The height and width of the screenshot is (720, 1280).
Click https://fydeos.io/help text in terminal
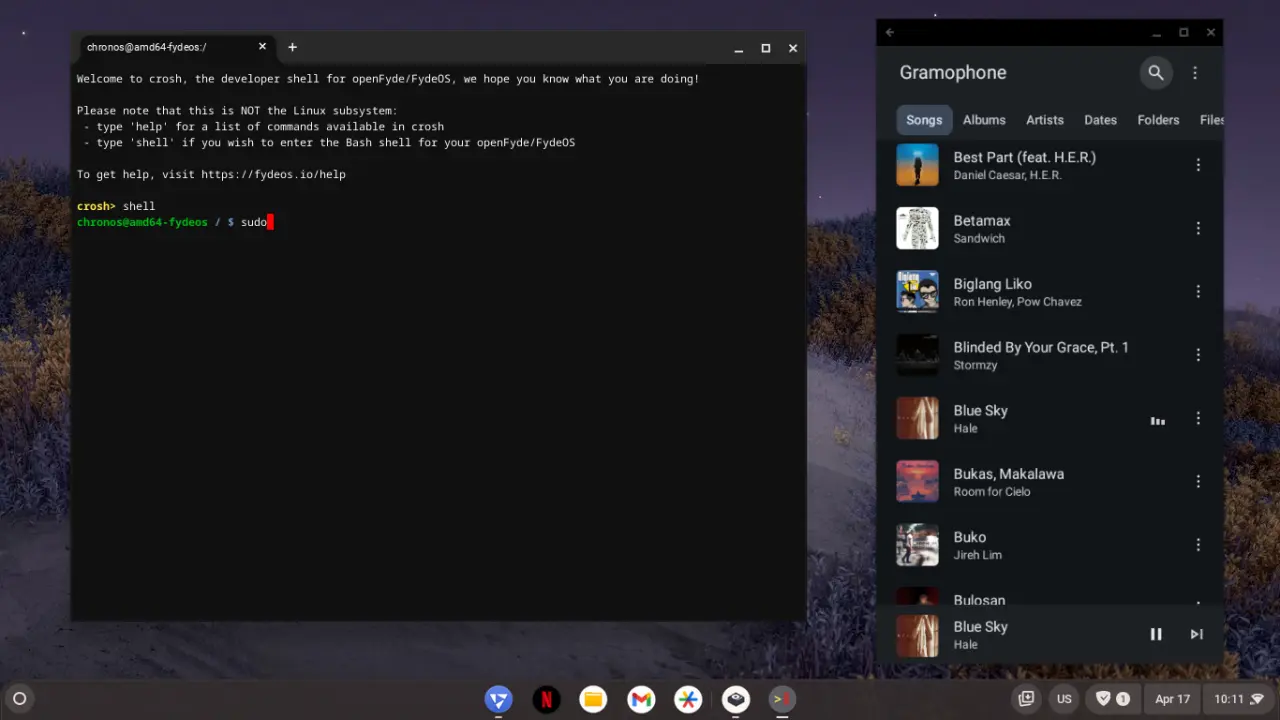point(273,174)
